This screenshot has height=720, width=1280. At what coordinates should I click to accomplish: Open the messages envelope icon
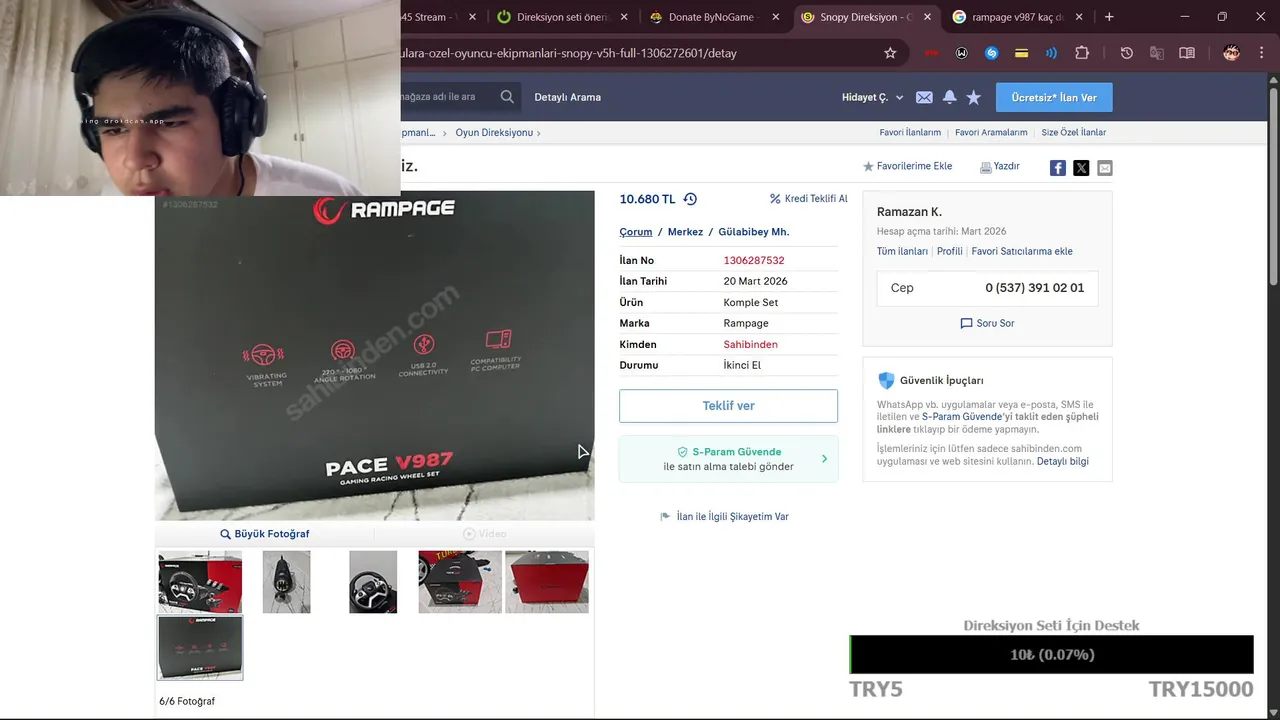click(x=924, y=97)
